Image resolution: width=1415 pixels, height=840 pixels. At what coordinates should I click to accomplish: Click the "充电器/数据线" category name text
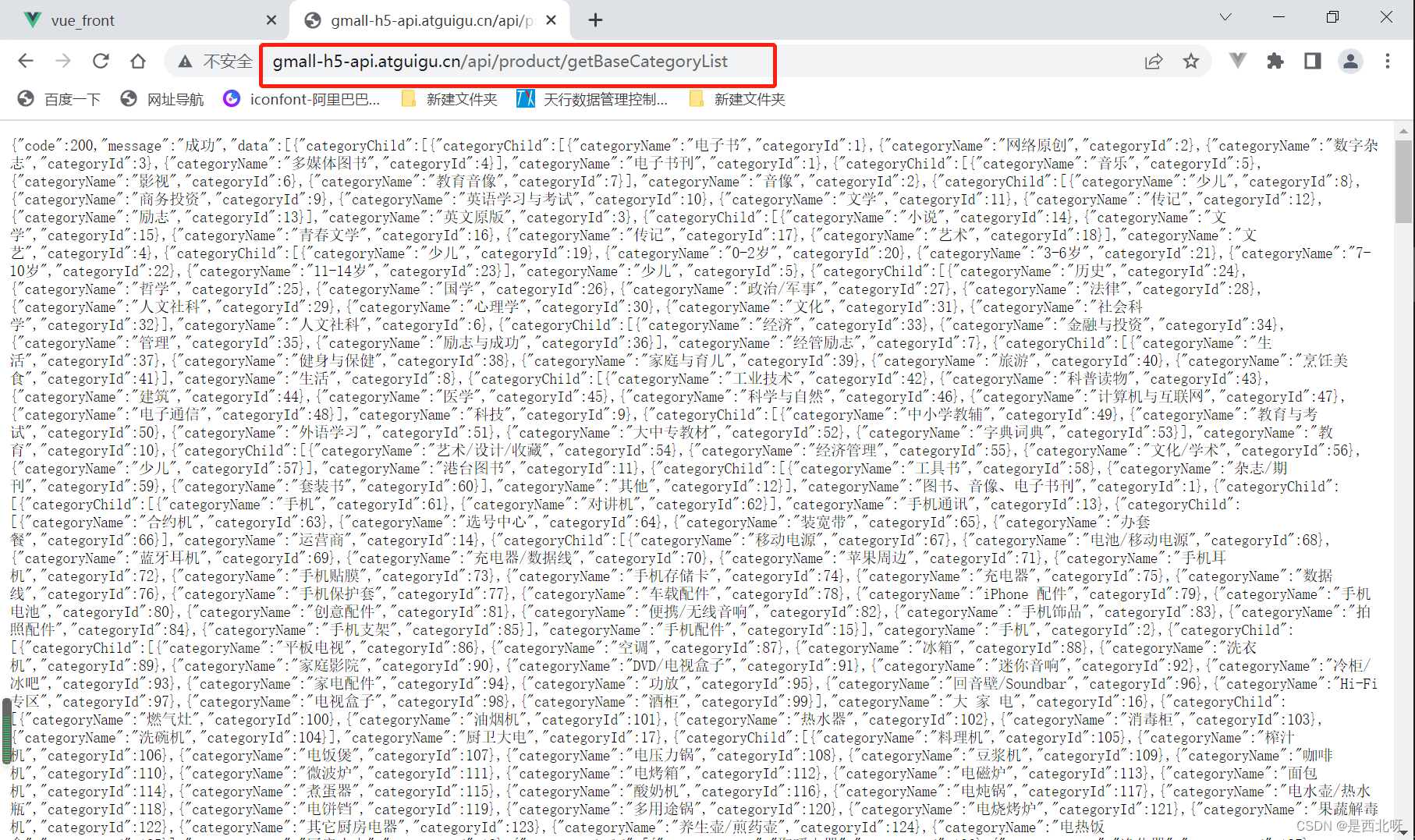pos(523,558)
